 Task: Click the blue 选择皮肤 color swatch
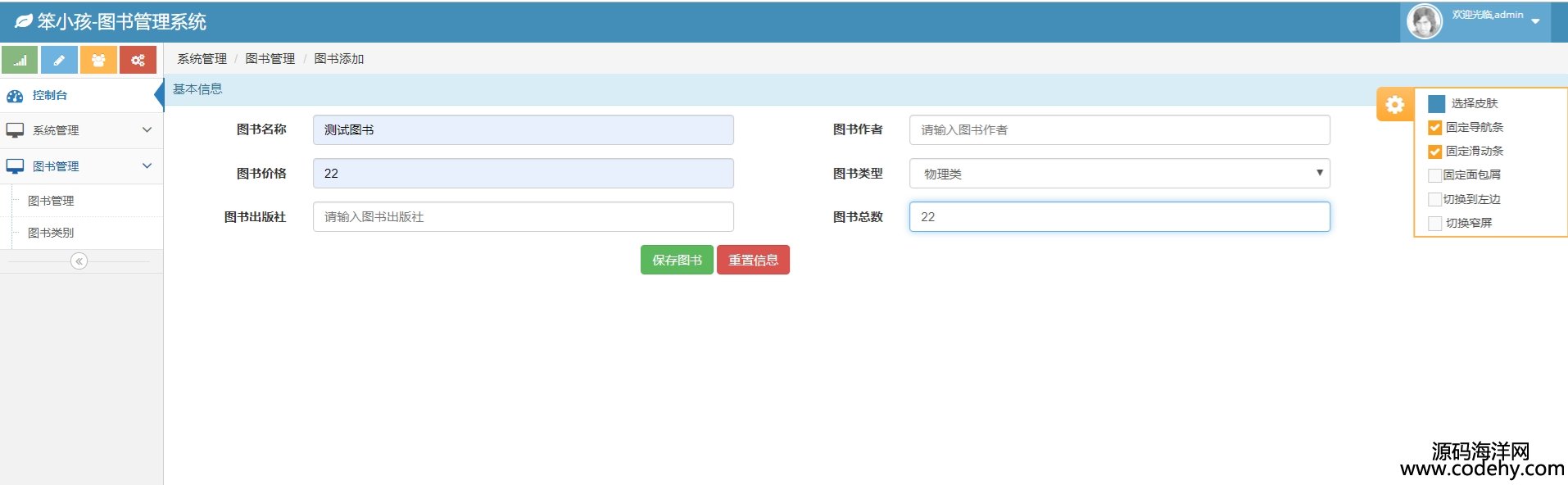coord(1436,104)
